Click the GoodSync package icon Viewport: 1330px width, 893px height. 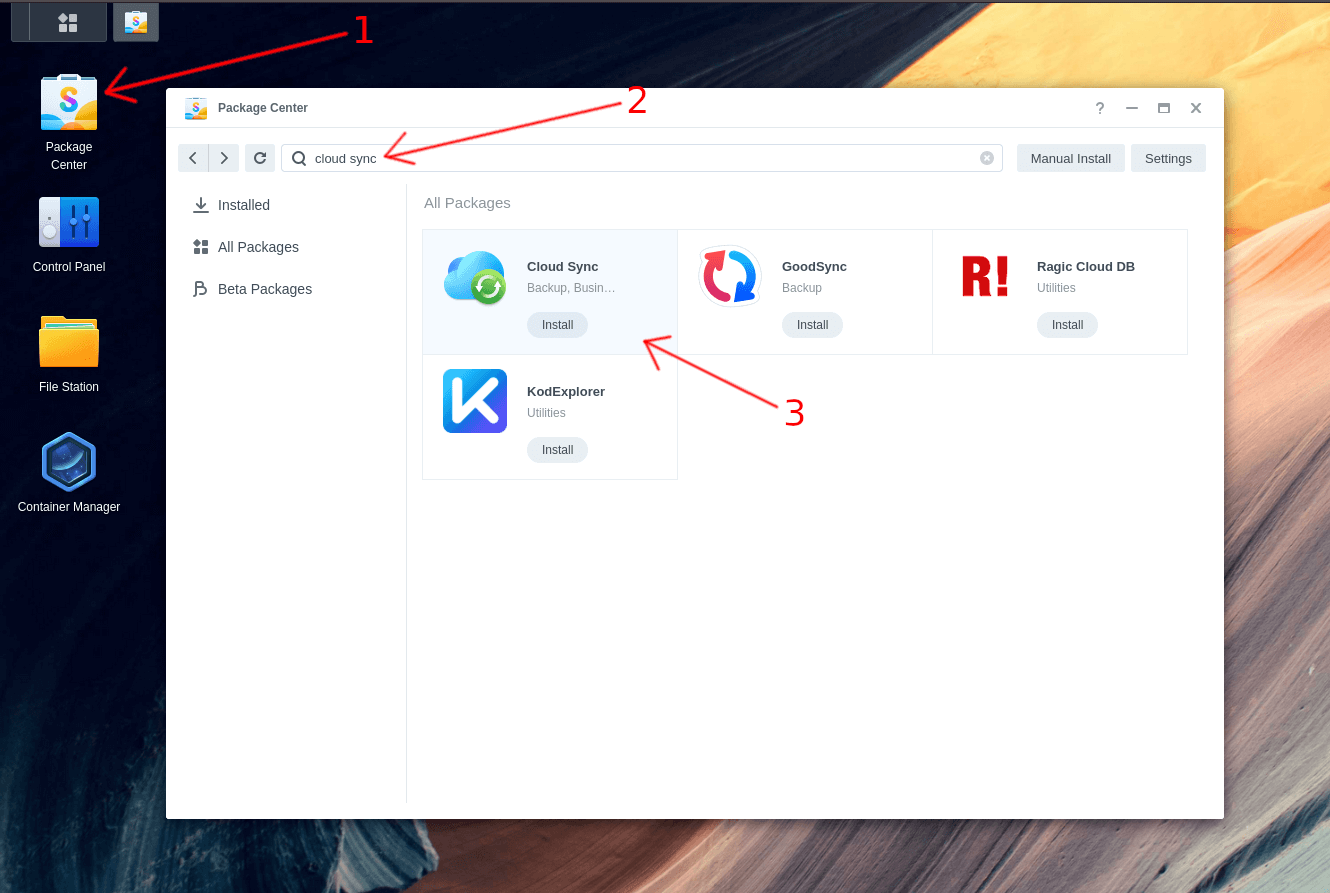point(730,277)
